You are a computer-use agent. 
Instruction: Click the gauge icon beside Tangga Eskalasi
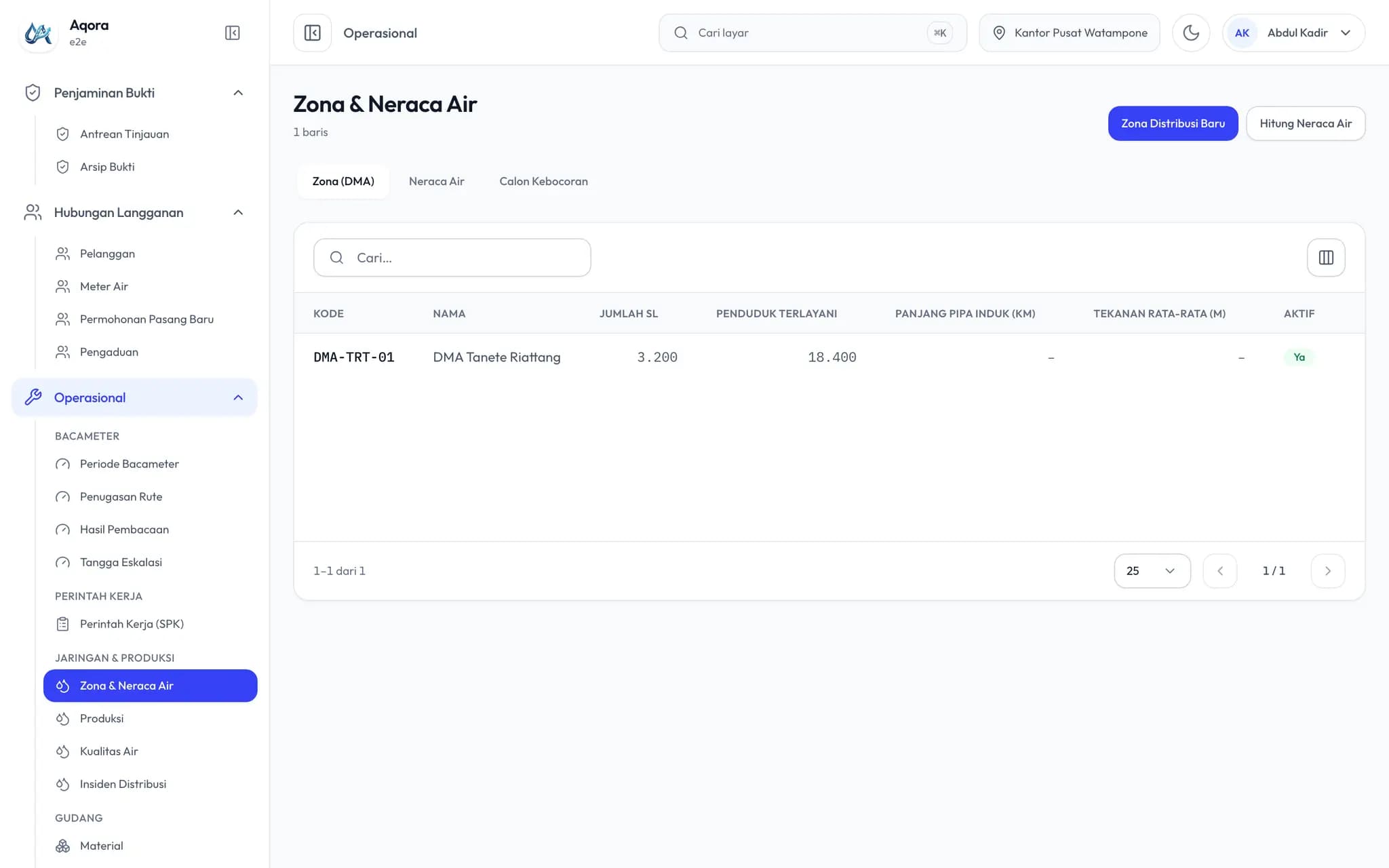coord(62,562)
